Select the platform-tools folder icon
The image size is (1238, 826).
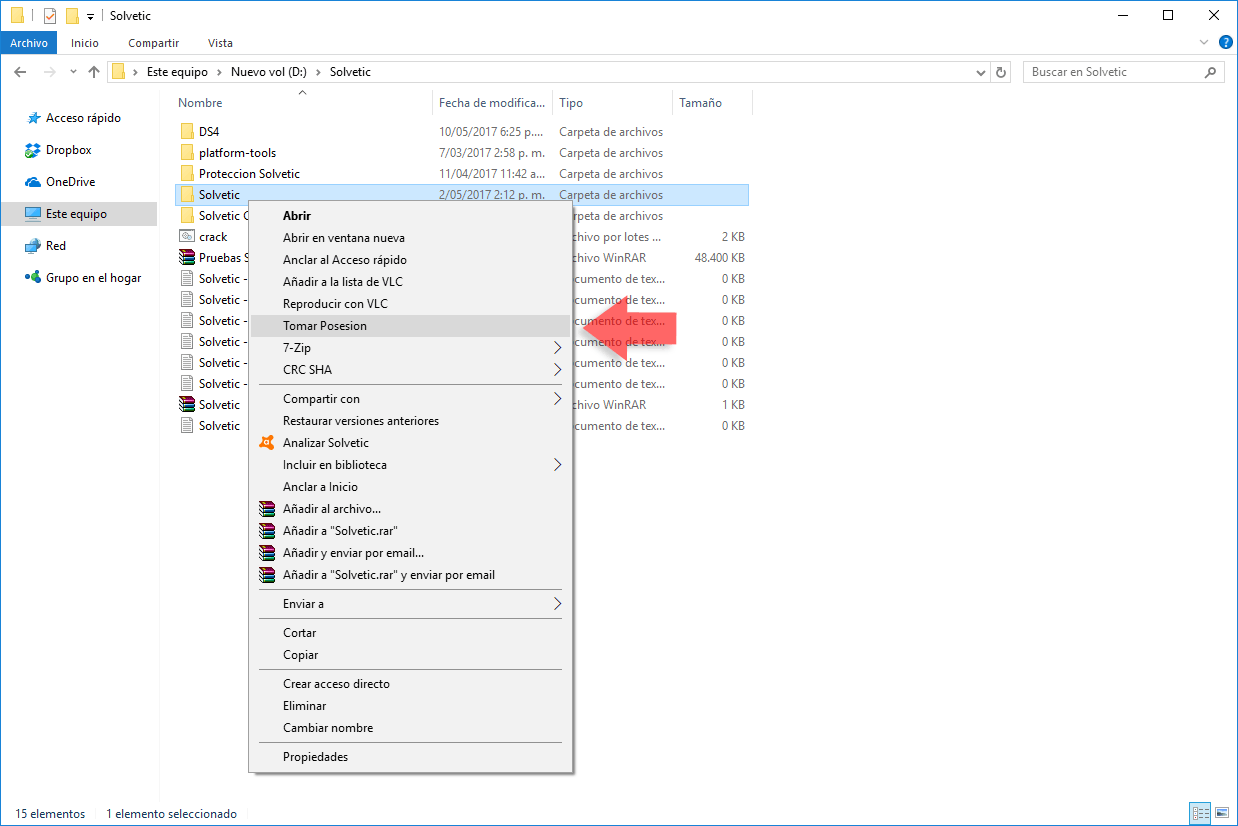pos(187,153)
